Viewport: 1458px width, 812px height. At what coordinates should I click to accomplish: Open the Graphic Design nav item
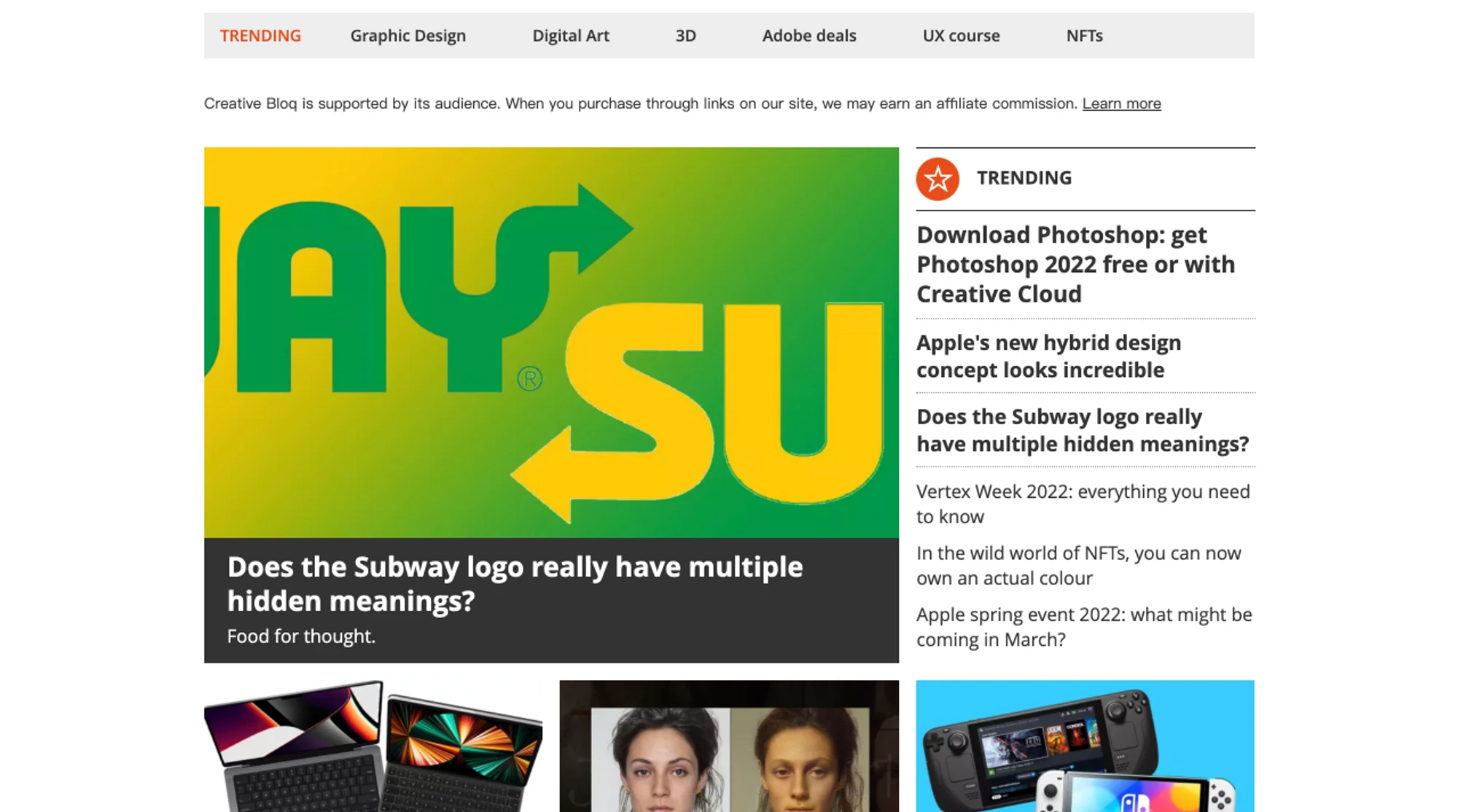pos(408,36)
